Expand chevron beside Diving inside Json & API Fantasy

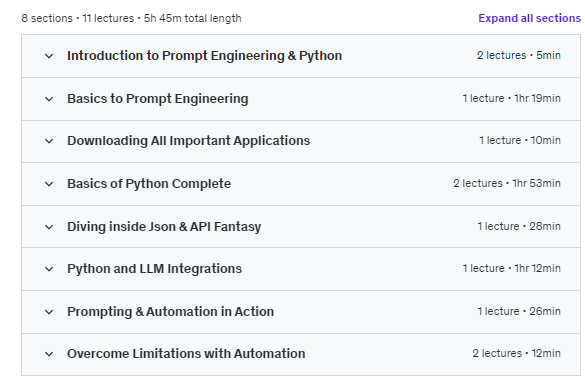click(49, 227)
